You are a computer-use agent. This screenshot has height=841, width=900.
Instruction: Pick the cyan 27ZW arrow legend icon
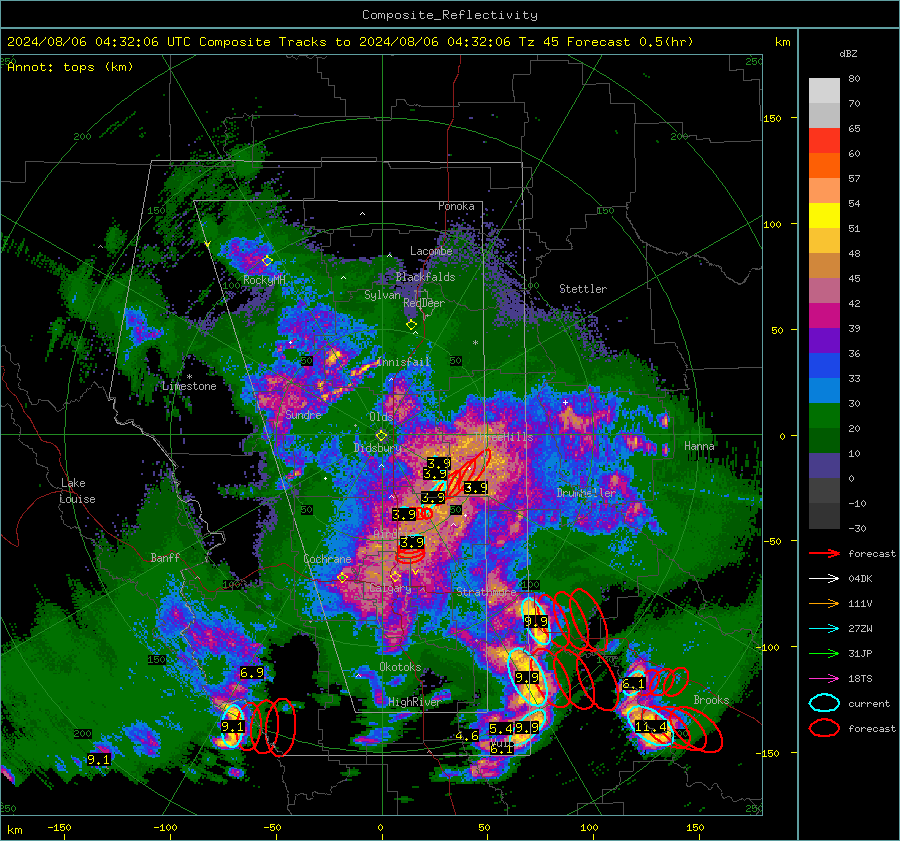pos(824,629)
